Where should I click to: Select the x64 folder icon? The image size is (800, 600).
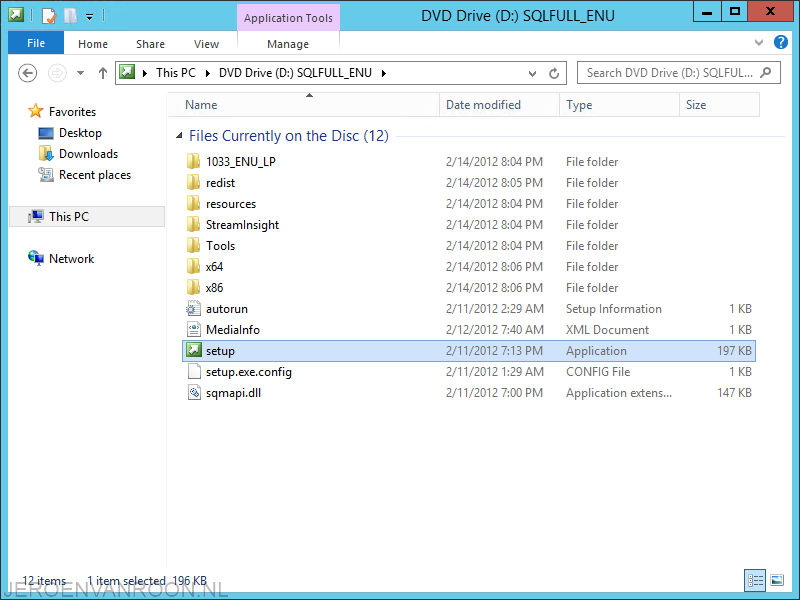tap(193, 266)
